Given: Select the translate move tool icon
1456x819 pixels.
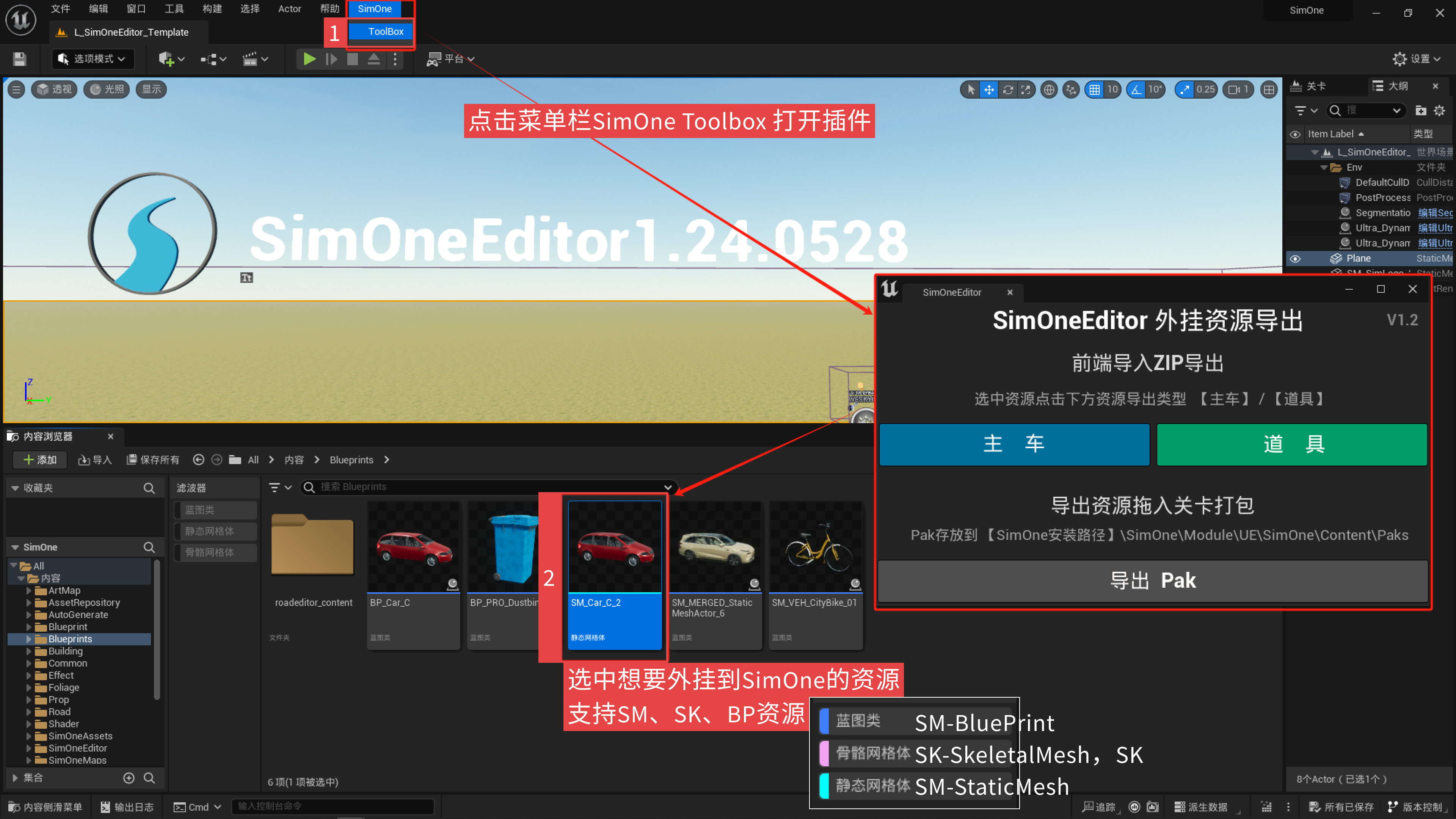Looking at the screenshot, I should pos(988,89).
